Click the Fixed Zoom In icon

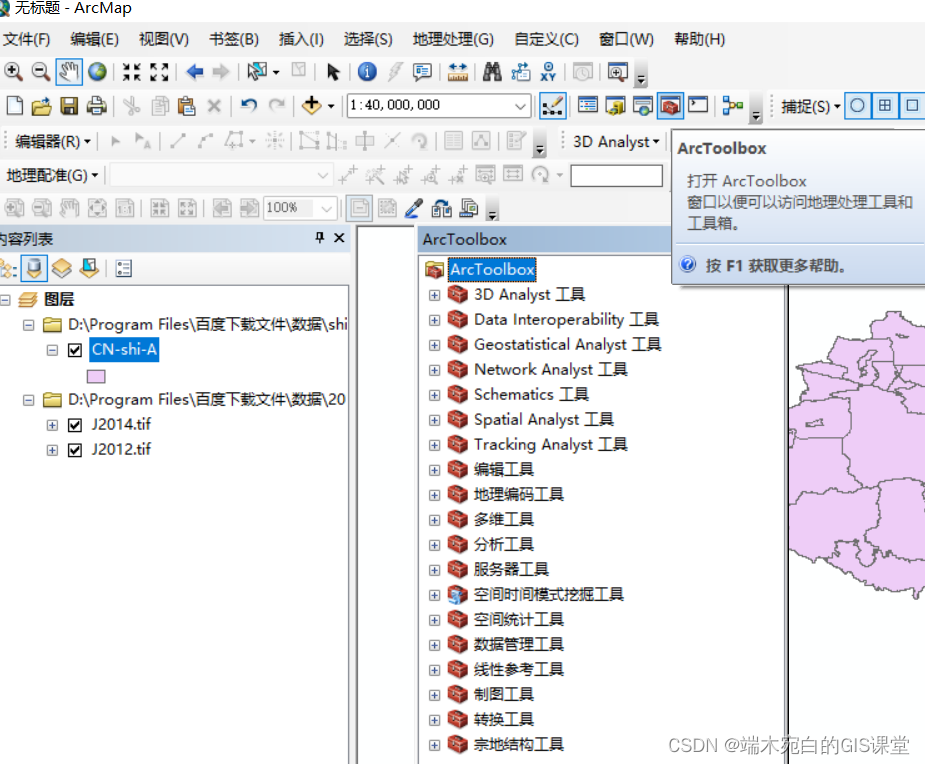pos(132,72)
